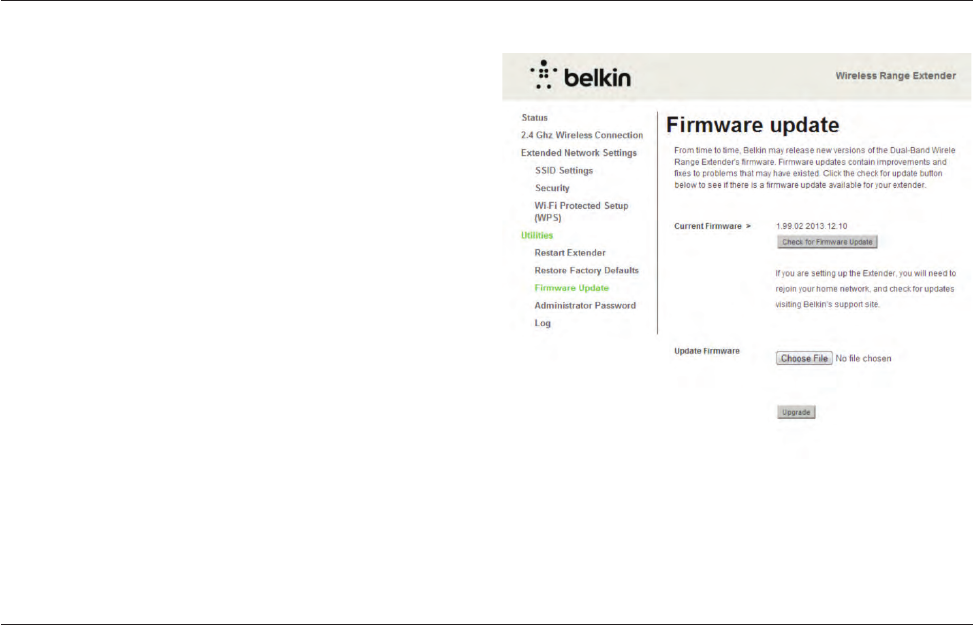
Task: Click the 'Wireless Range Extender' header text
Action: [x=895, y=76]
